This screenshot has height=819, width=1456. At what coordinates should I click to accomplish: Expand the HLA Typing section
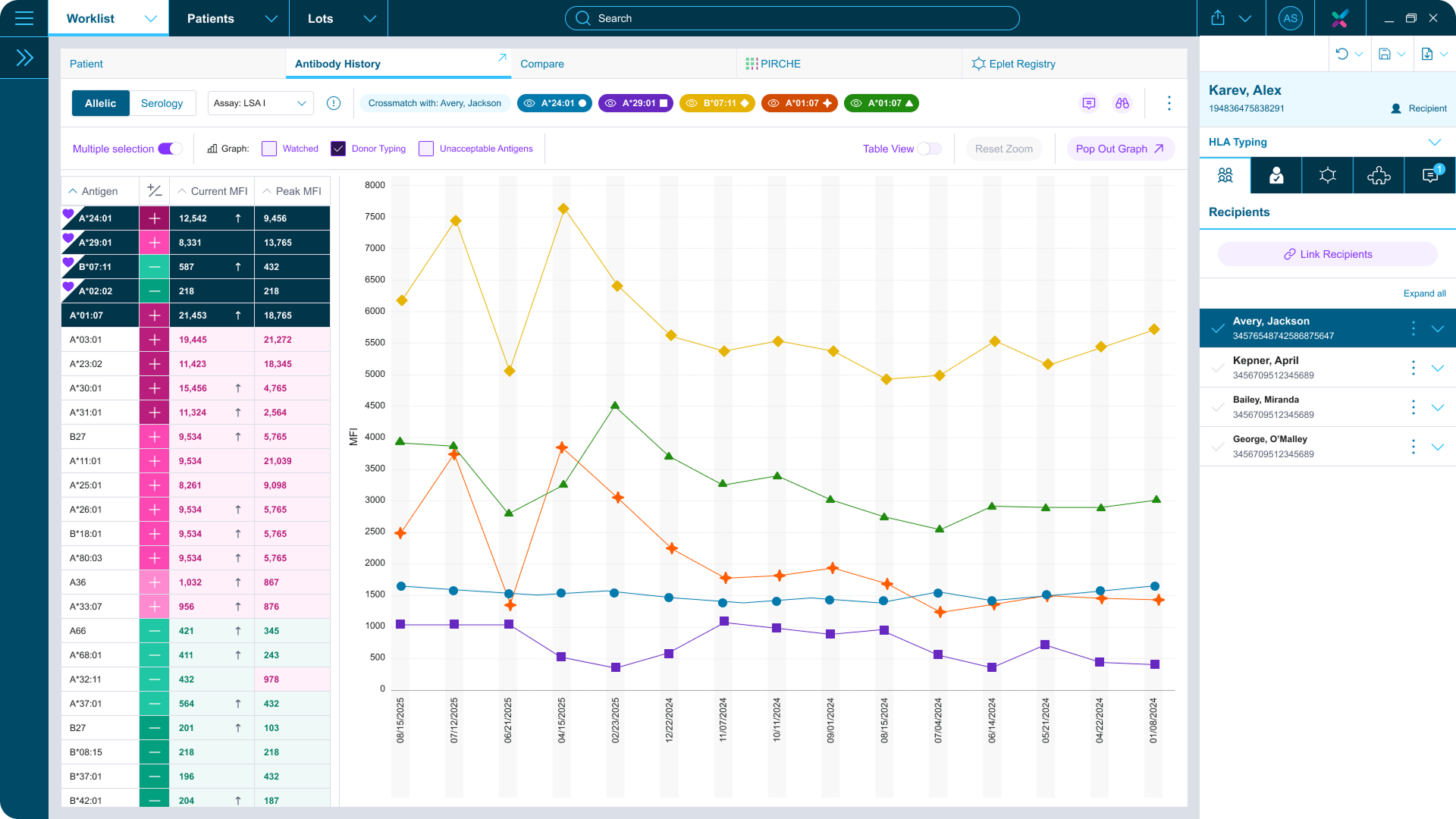click(x=1434, y=142)
